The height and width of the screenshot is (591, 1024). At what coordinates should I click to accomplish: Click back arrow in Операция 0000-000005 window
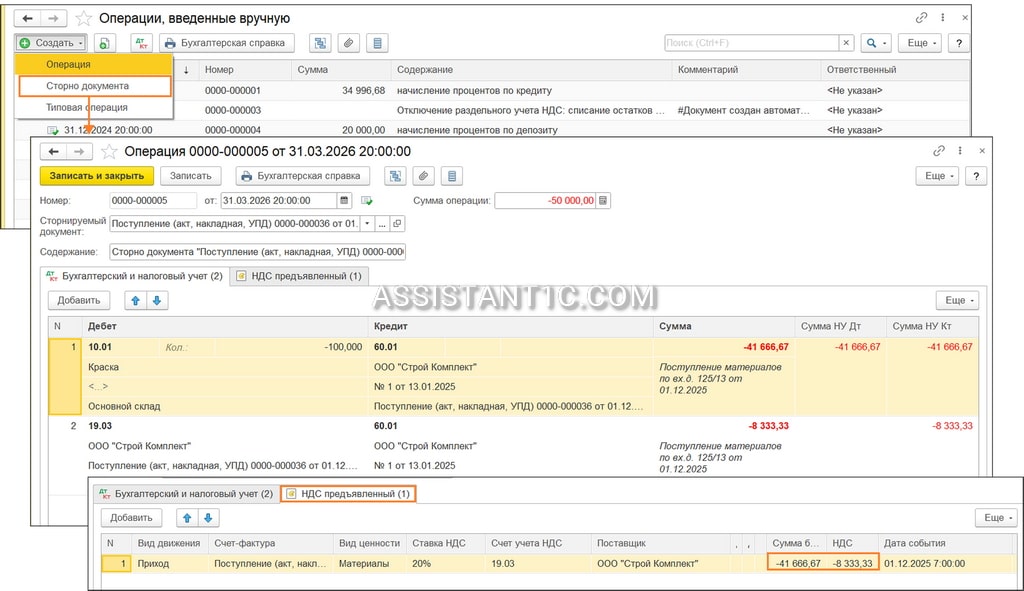(54, 152)
